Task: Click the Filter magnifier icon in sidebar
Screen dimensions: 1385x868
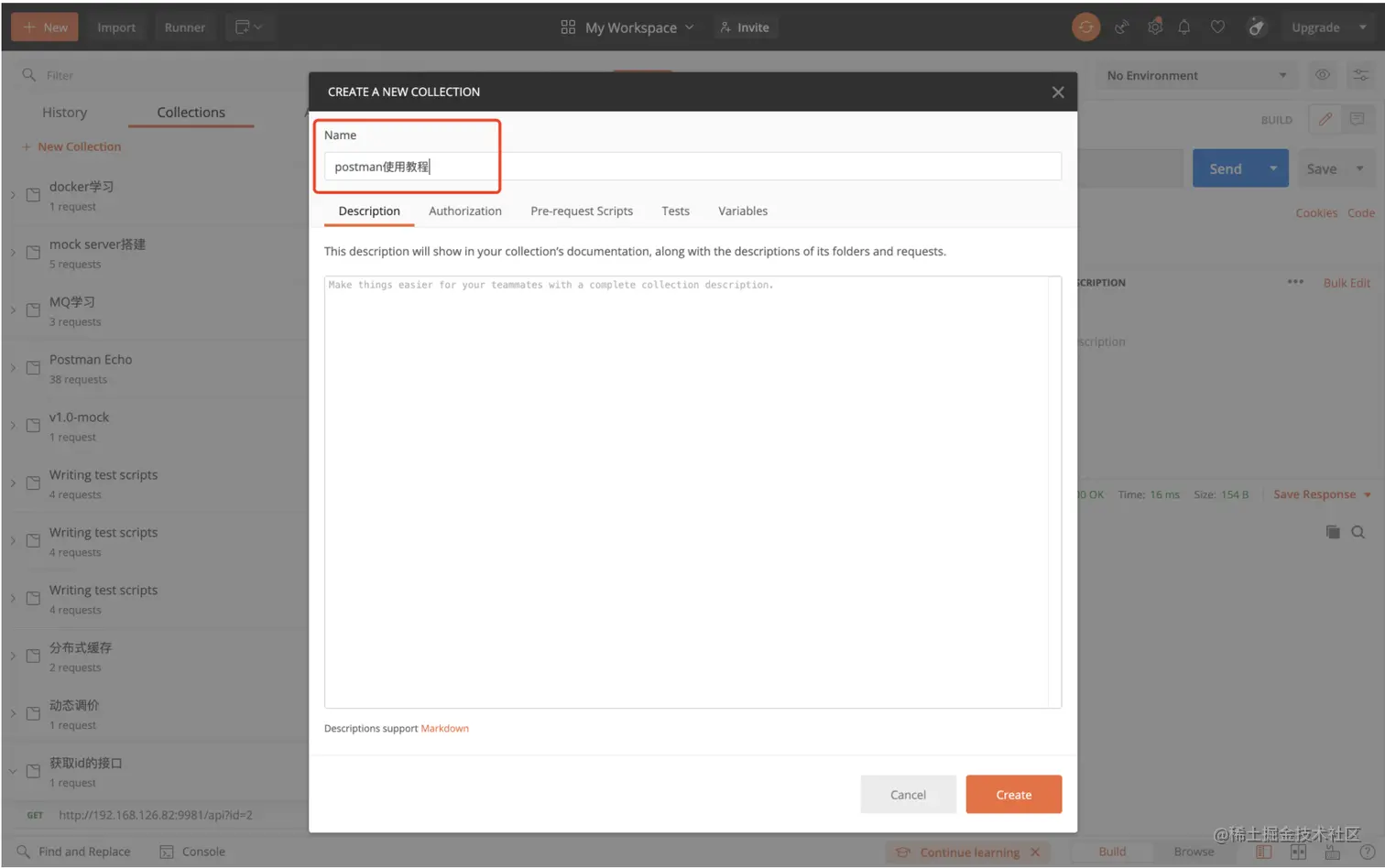Action: [x=28, y=75]
